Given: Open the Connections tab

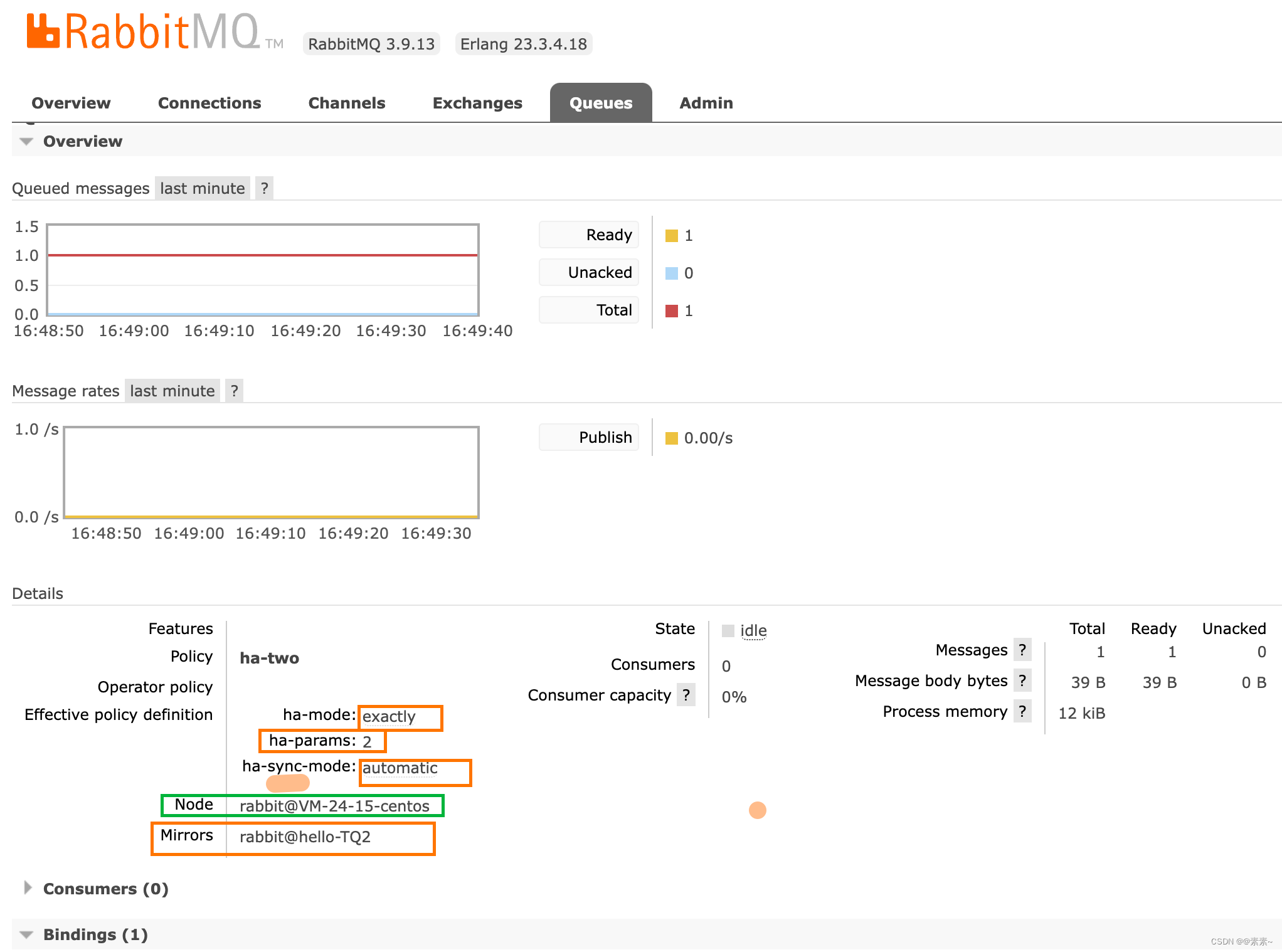Looking at the screenshot, I should (x=209, y=103).
